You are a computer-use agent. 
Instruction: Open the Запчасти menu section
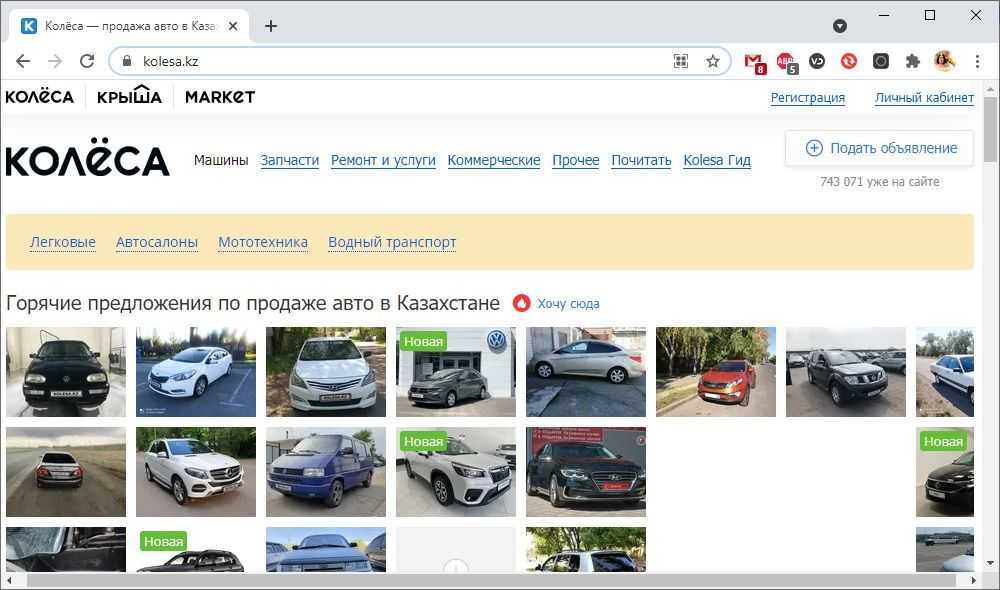(289, 160)
